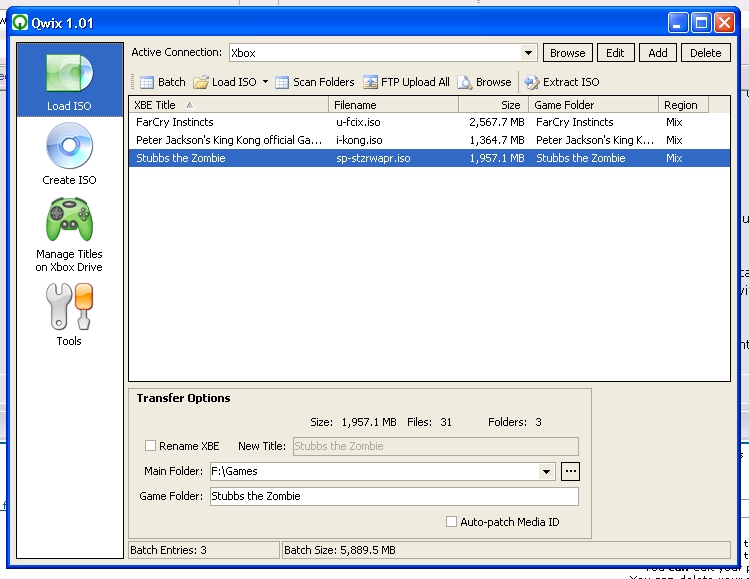Click the sp-stzrwapr.iso filename
Image resolution: width=749 pixels, height=579 pixels.
tap(373, 158)
